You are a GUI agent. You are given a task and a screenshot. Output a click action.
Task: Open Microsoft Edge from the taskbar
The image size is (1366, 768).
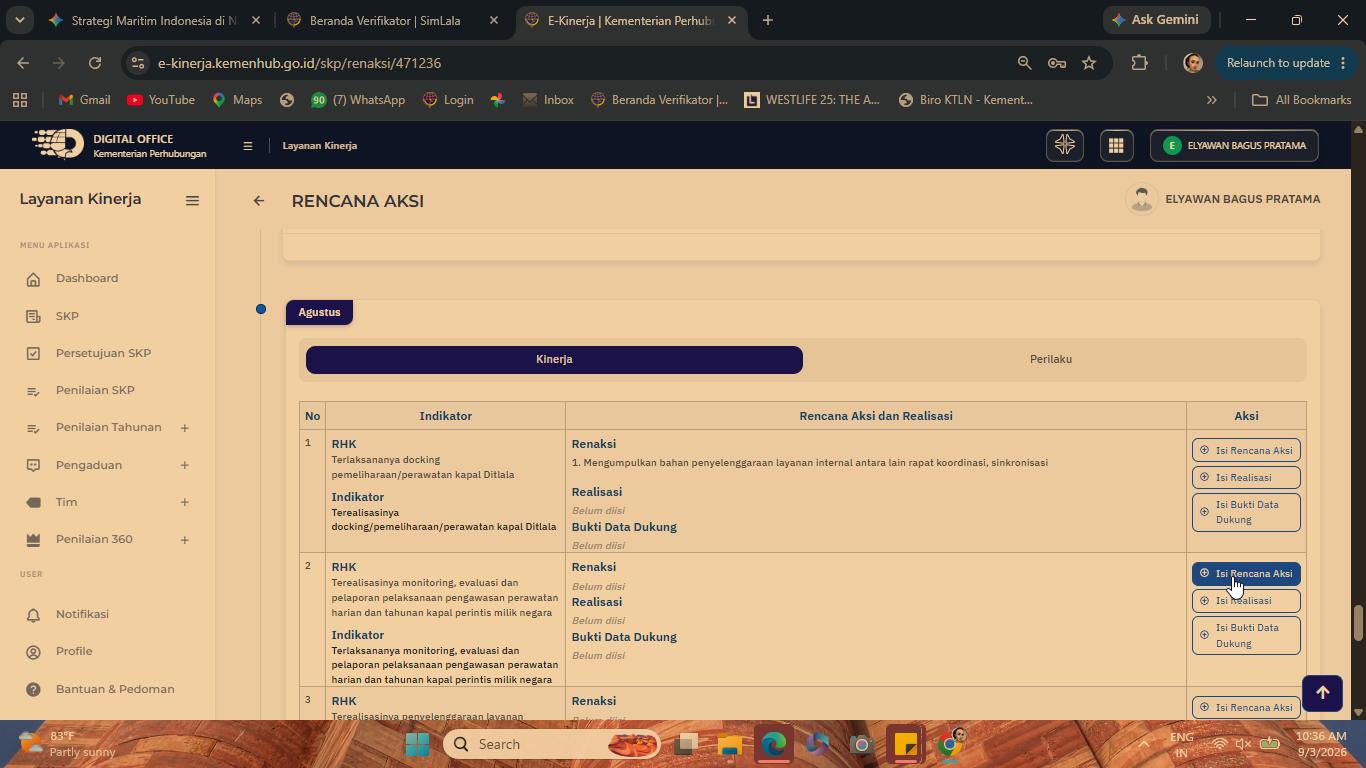point(774,745)
